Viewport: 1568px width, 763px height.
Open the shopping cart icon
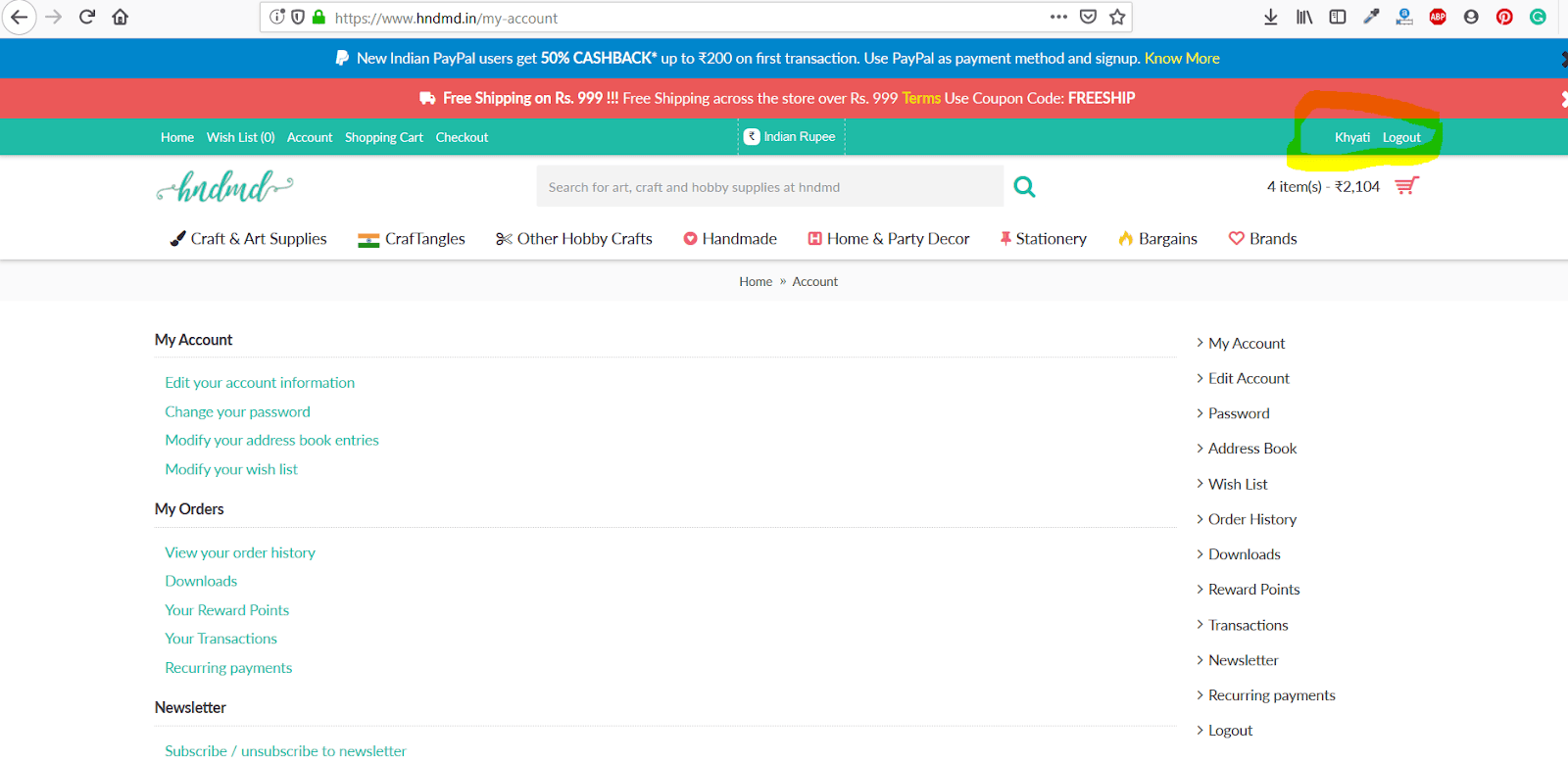[1406, 186]
